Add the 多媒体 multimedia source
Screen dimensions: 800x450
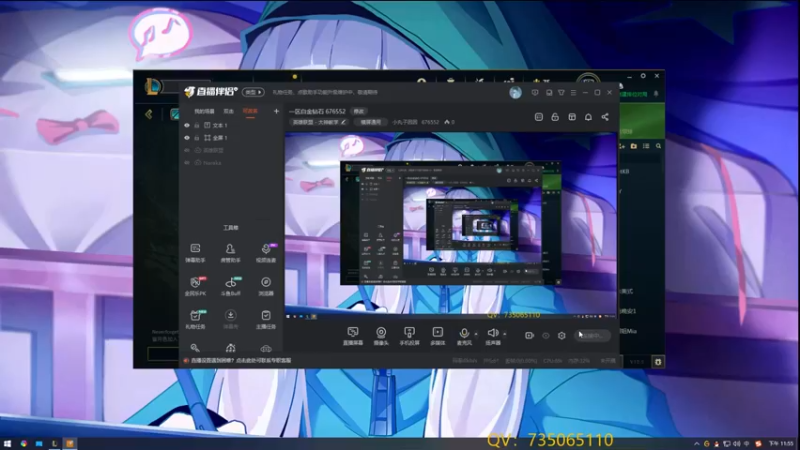(x=438, y=336)
